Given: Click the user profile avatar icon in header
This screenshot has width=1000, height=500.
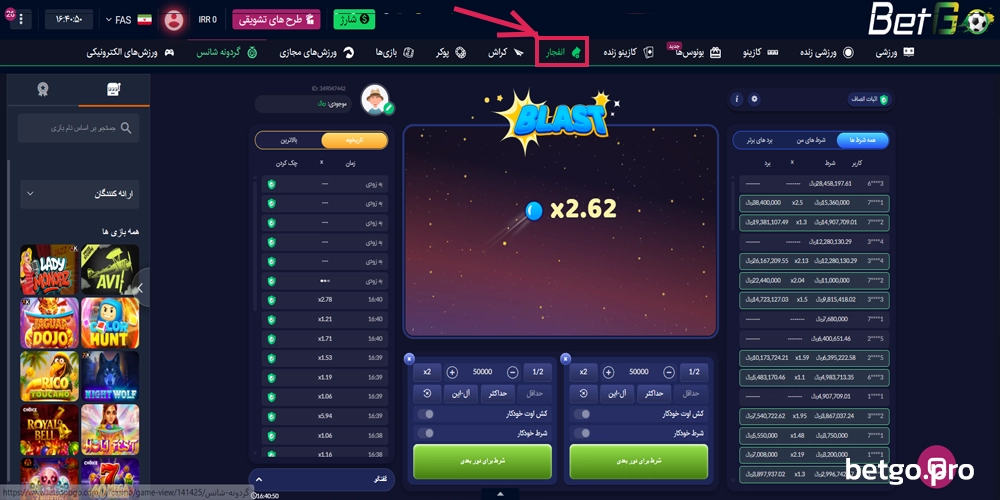Looking at the screenshot, I should 173,20.
